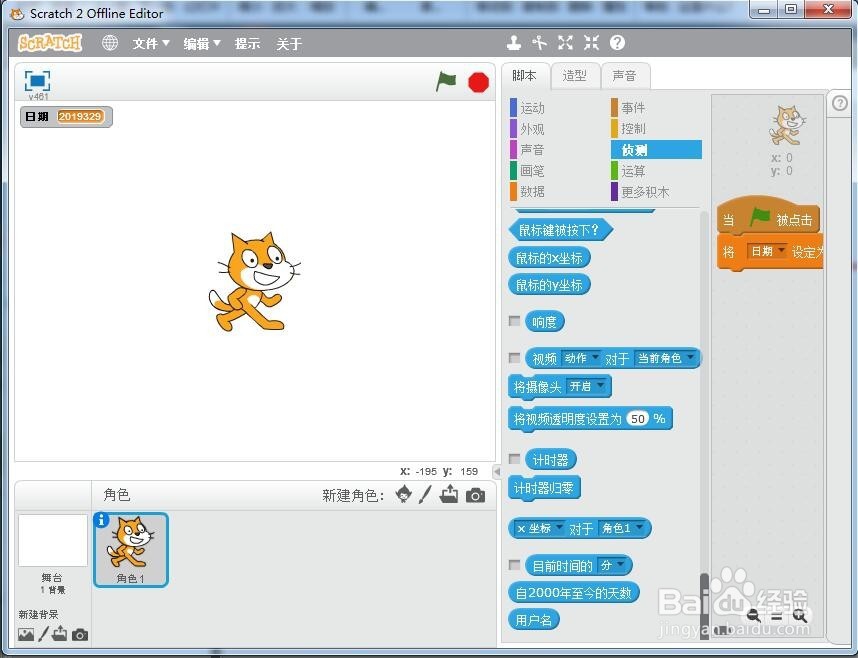Paint a new backdrop icon
The width and height of the screenshot is (858, 658).
tap(43, 634)
